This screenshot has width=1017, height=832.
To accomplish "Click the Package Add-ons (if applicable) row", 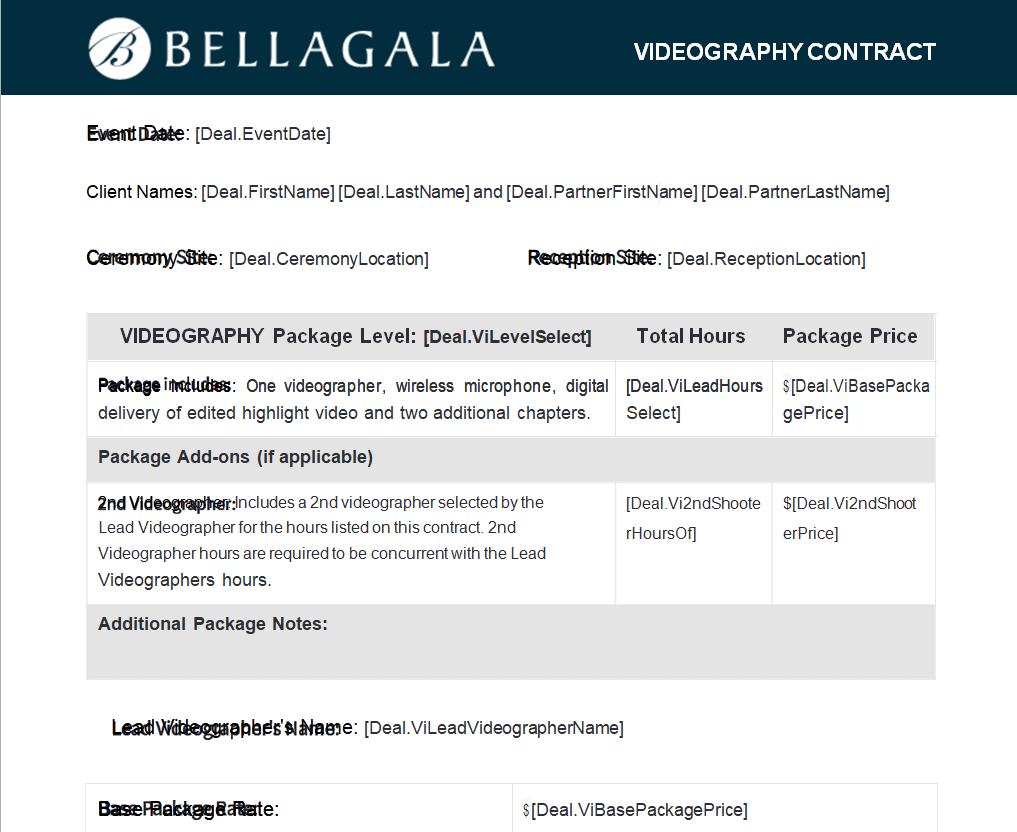I will pyautogui.click(x=236, y=457).
